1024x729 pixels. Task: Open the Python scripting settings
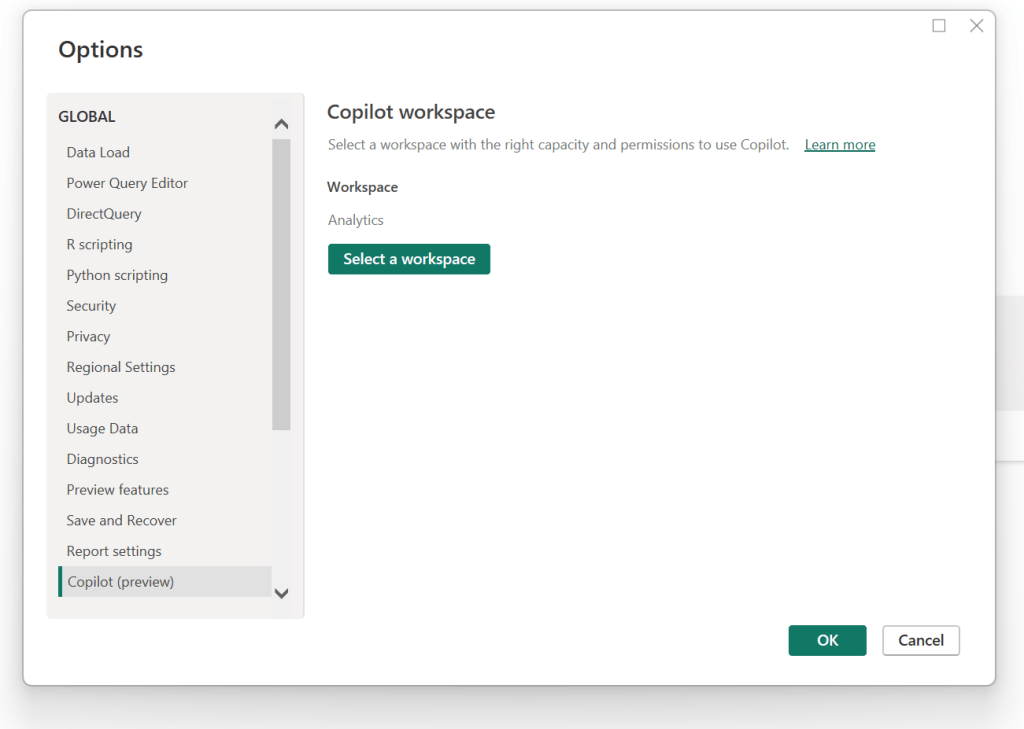(x=116, y=275)
